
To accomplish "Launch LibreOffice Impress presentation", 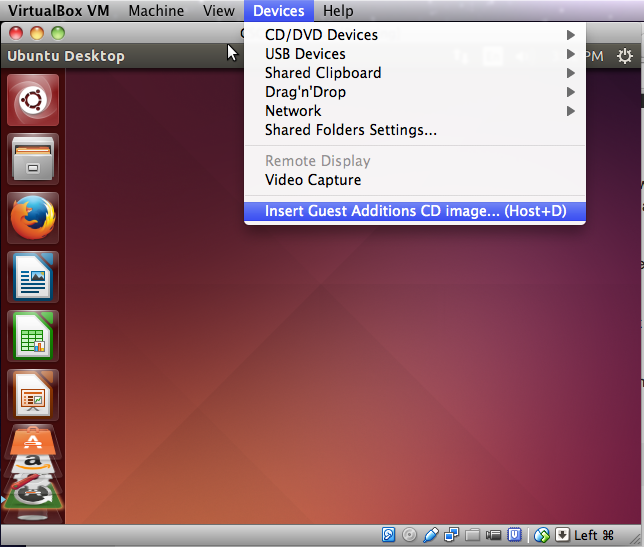I will [33, 395].
